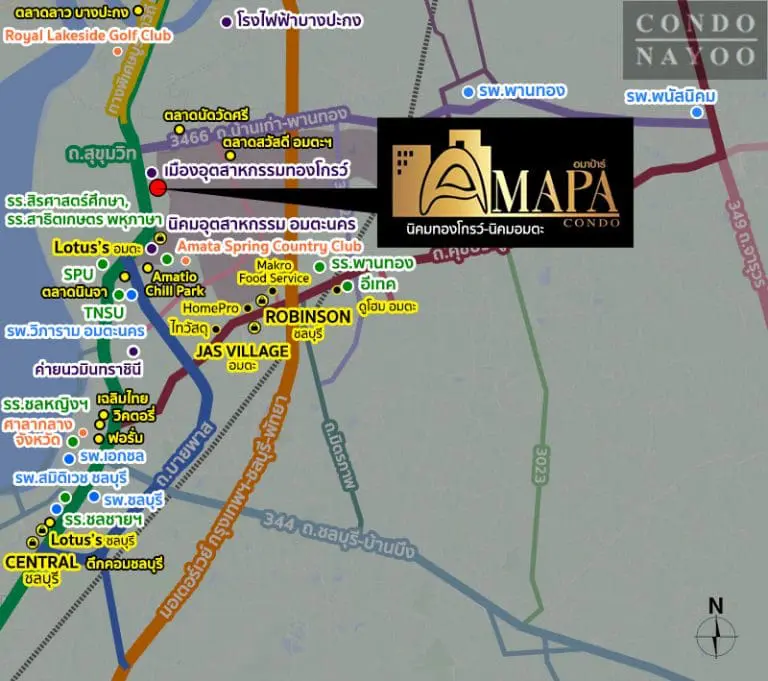Click the yellow dot beside ฟอรั่ม
Image resolution: width=768 pixels, height=681 pixels.
(98, 438)
